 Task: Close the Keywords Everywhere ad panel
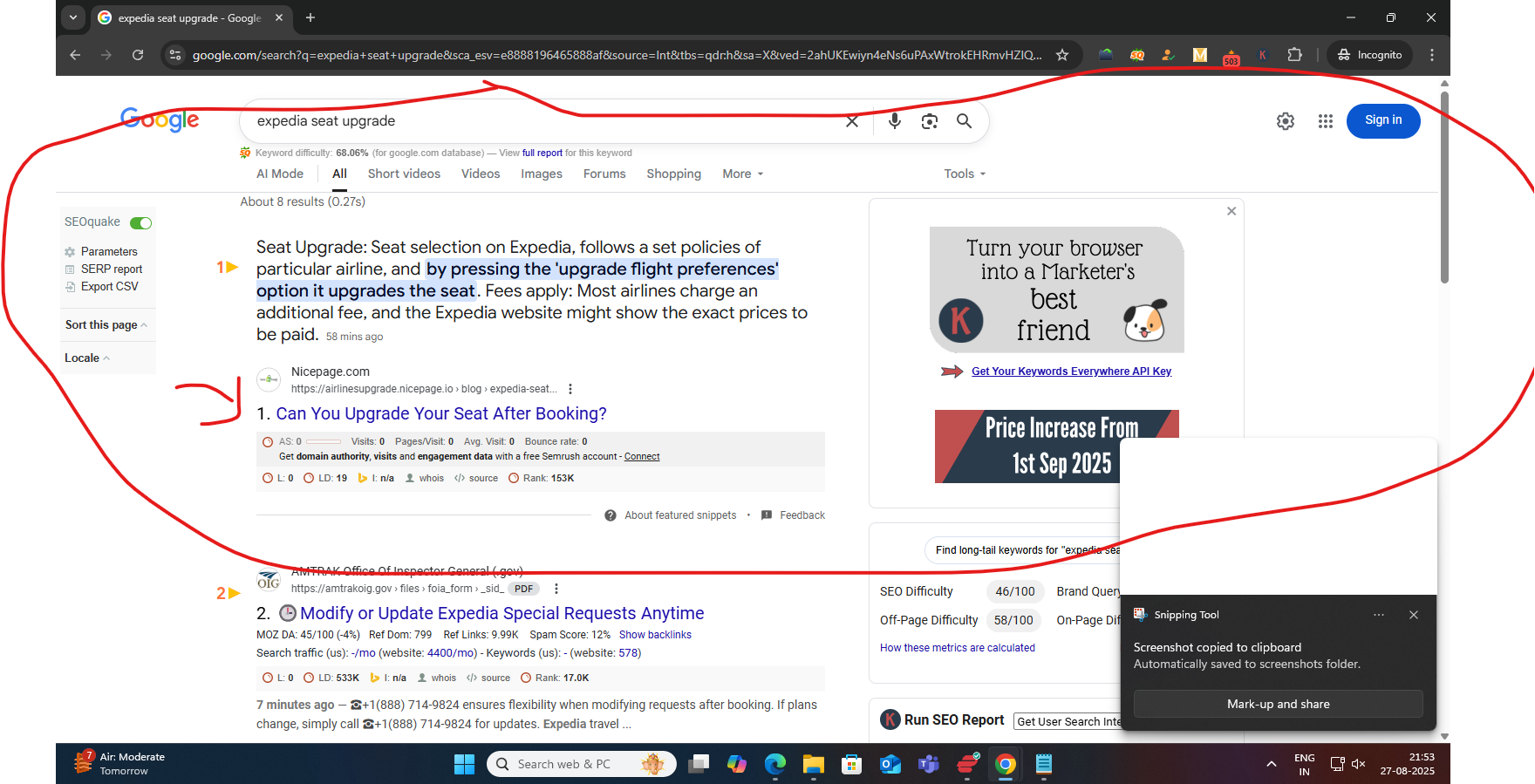click(x=1231, y=211)
